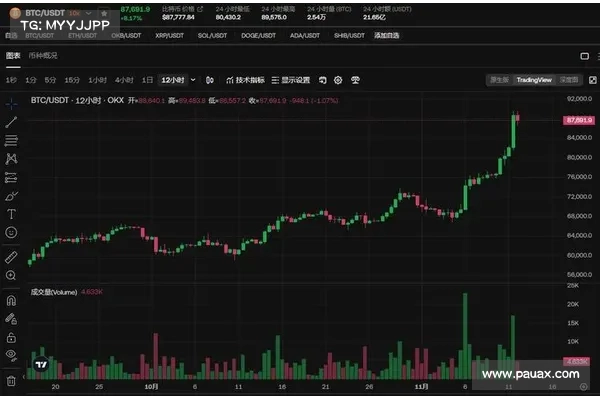Open 技术指标 indicators panel
The image size is (600, 400).
tap(245, 80)
